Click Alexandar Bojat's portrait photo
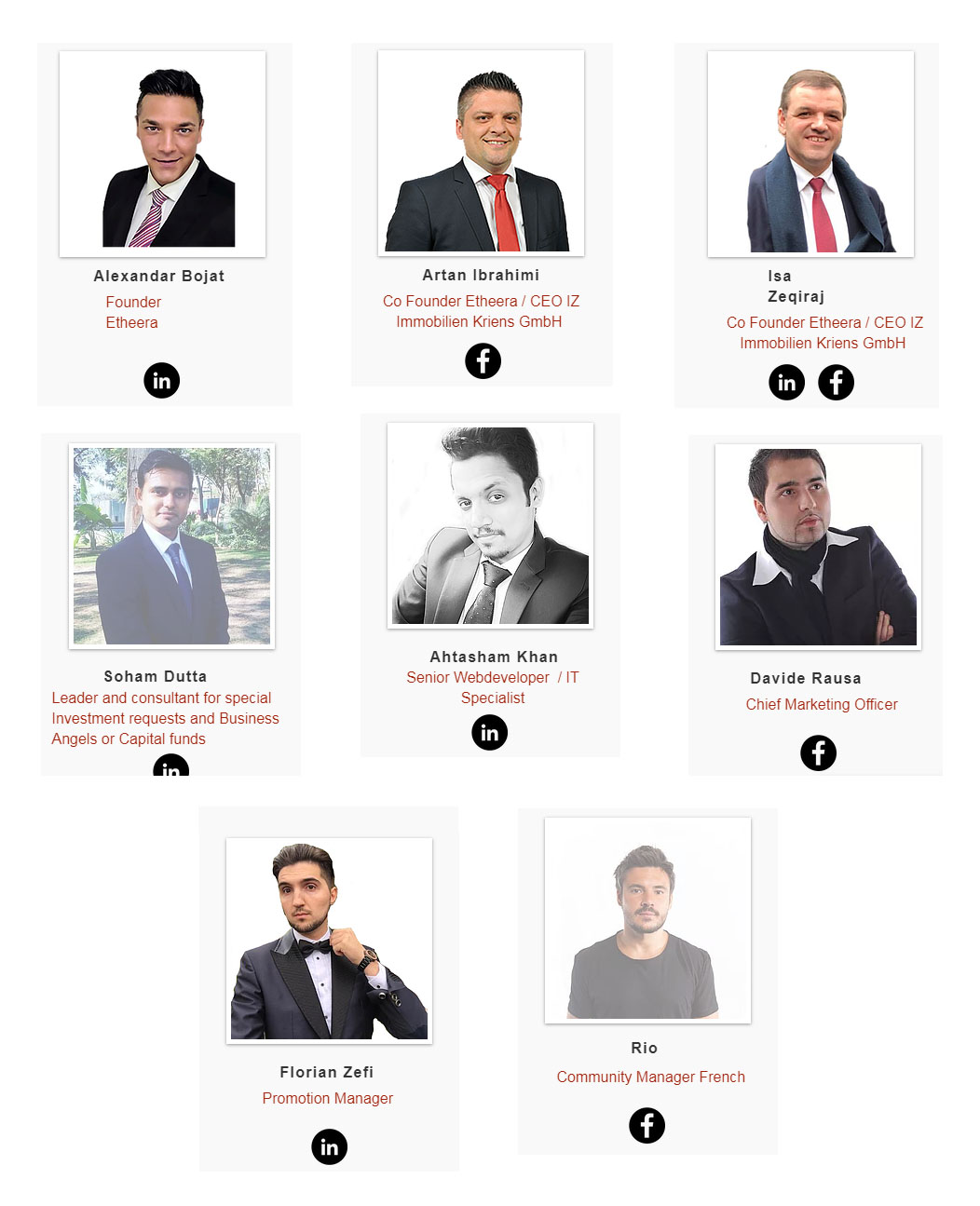980x1206 pixels. [163, 154]
